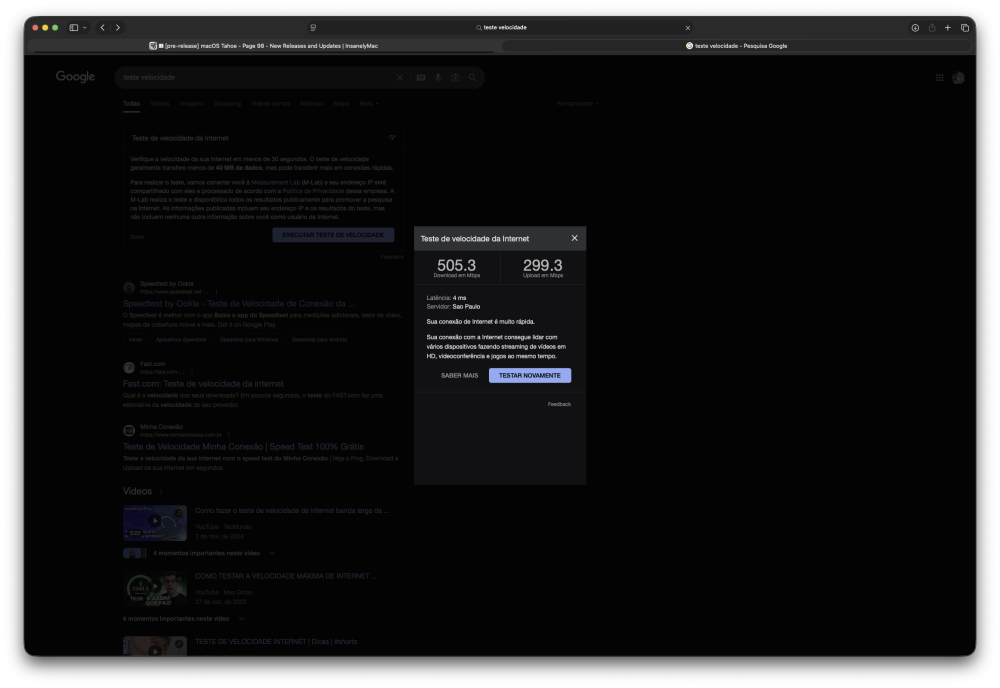The height and width of the screenshot is (688, 1000).
Task: Open the more options dots beside Vídeos heading
Action: pos(161,492)
